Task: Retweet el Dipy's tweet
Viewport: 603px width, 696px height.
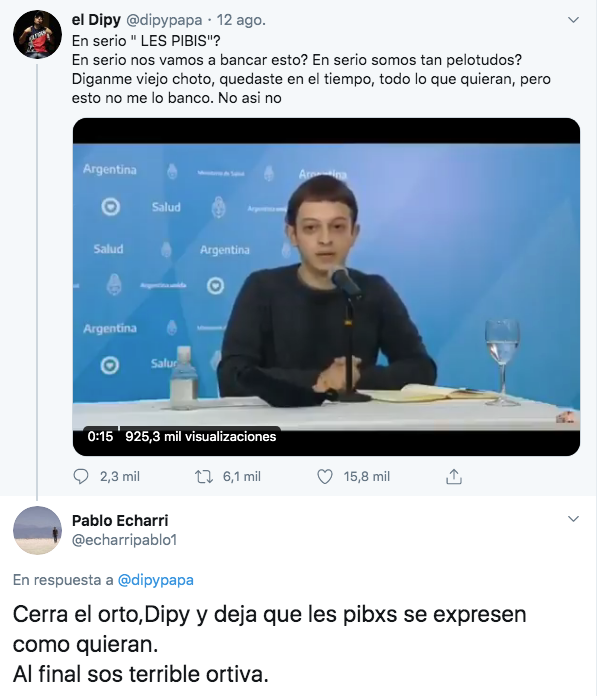Action: pyautogui.click(x=203, y=477)
